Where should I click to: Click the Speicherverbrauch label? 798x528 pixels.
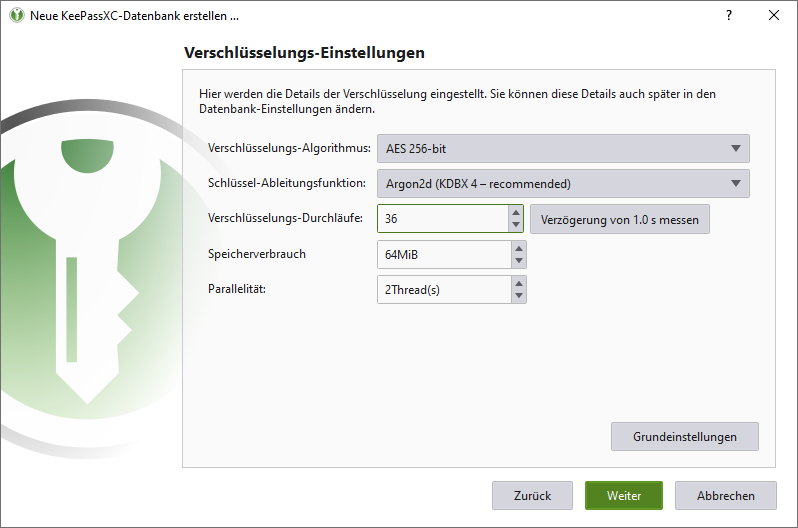point(256,254)
